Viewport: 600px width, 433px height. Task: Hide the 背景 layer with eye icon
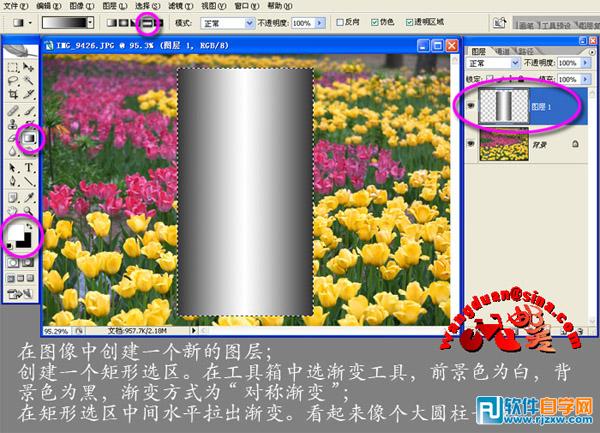(x=471, y=144)
